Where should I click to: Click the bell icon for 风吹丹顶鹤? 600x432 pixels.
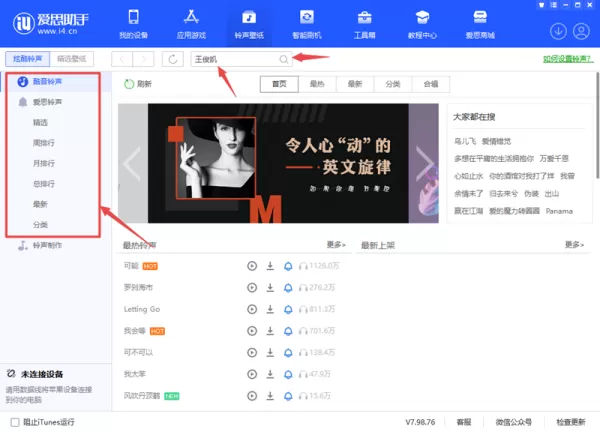tap(288, 396)
